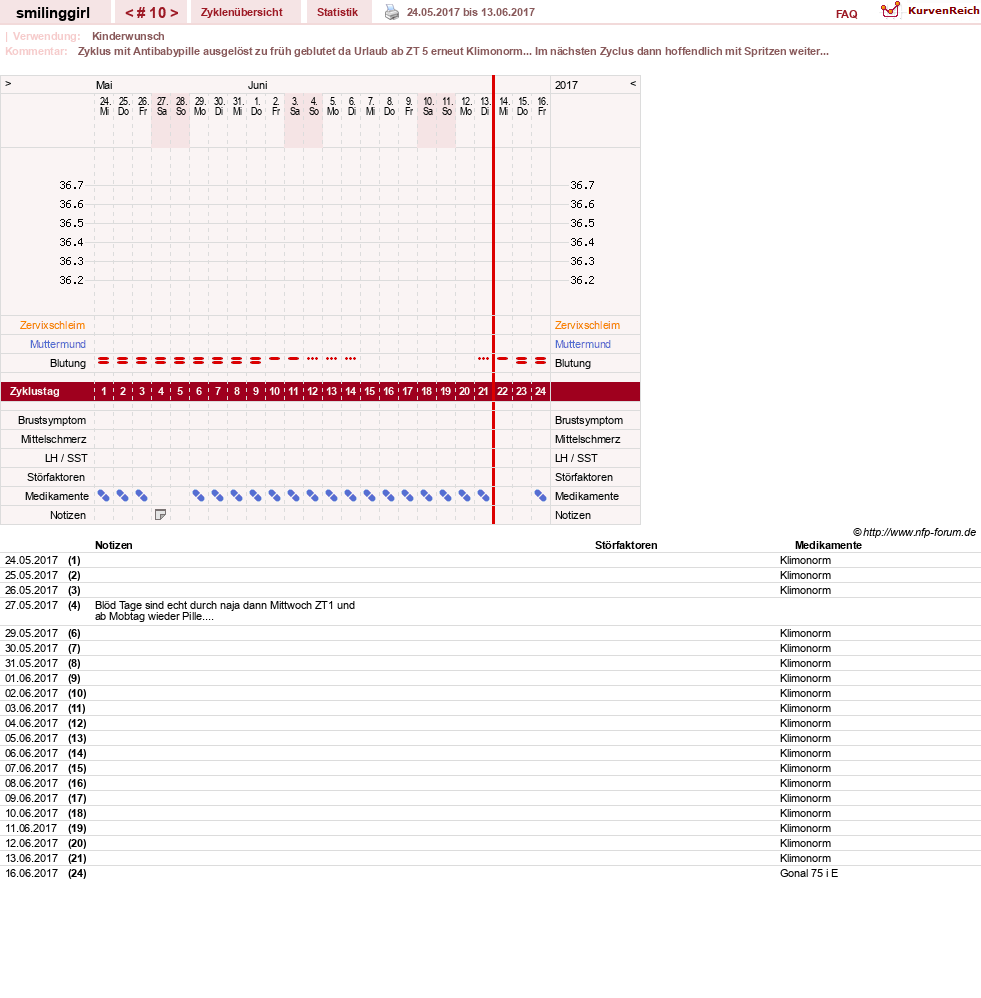Click the 27. Sa date header

pos(162,106)
